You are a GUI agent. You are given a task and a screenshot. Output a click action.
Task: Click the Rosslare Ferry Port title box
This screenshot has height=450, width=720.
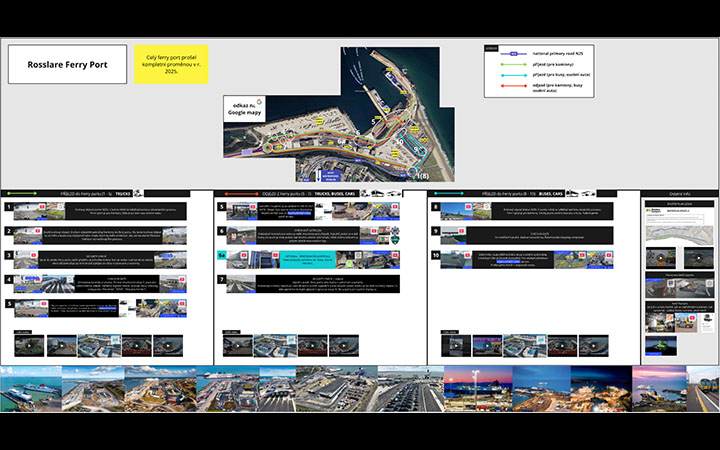[x=68, y=64]
